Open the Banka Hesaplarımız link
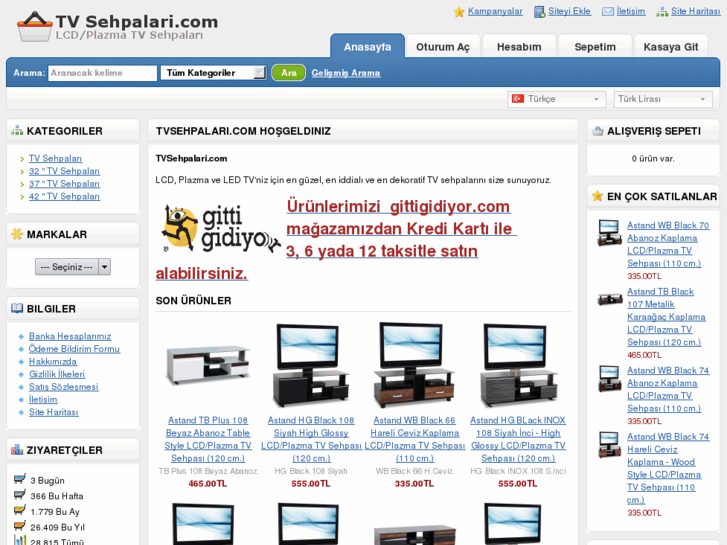Screen dimensions: 727x545 (70, 336)
